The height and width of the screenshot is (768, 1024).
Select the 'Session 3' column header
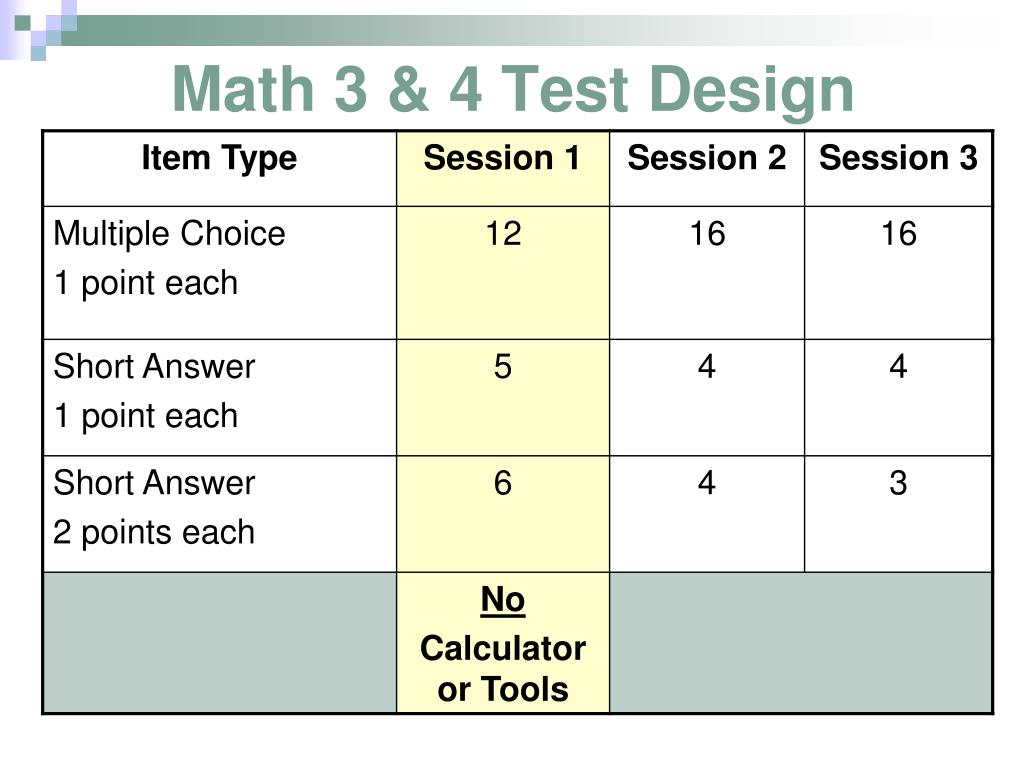point(899,157)
